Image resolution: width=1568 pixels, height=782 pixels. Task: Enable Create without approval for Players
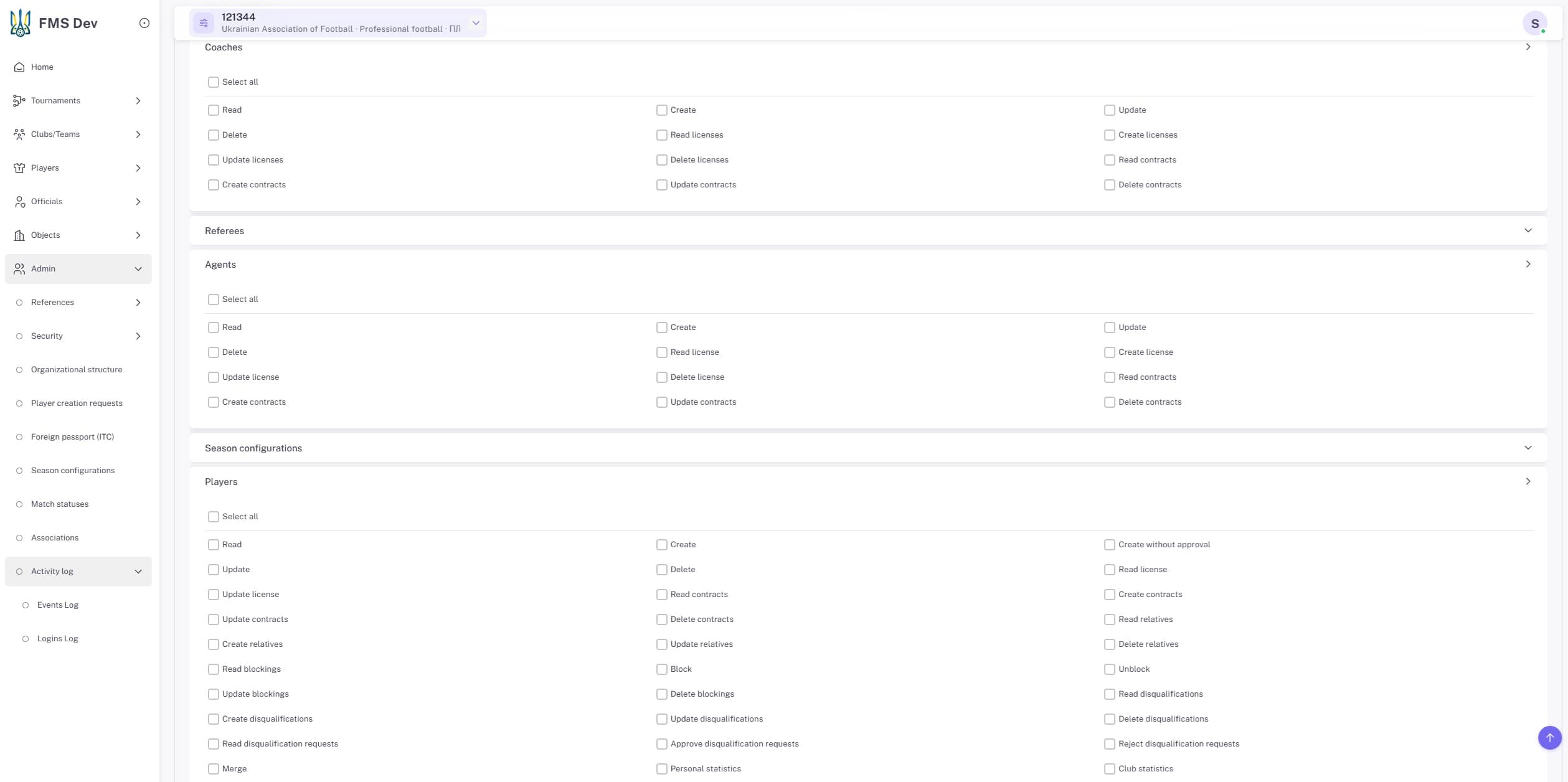coord(1110,545)
